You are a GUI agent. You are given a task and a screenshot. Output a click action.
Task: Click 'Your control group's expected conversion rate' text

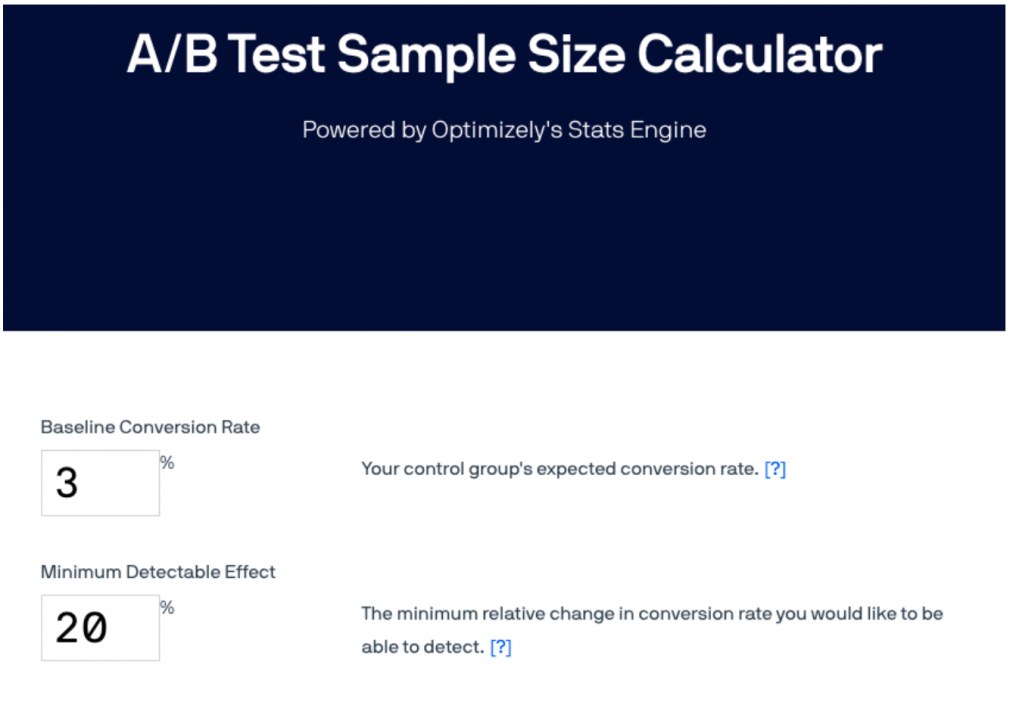click(x=559, y=469)
